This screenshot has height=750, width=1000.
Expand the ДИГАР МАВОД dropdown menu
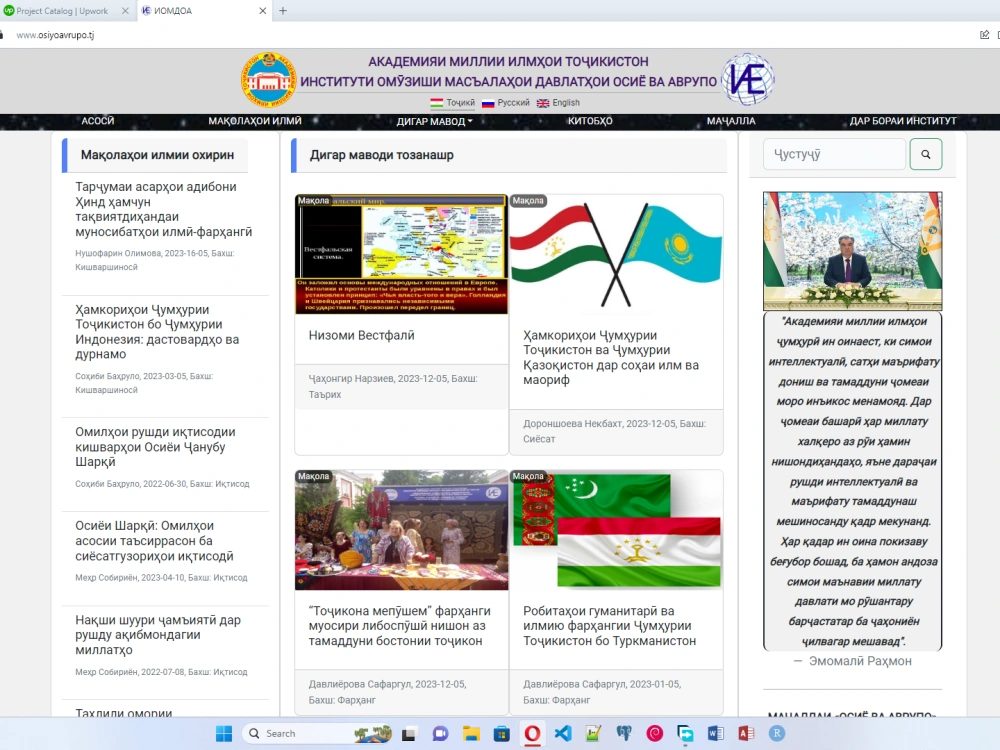coord(435,121)
